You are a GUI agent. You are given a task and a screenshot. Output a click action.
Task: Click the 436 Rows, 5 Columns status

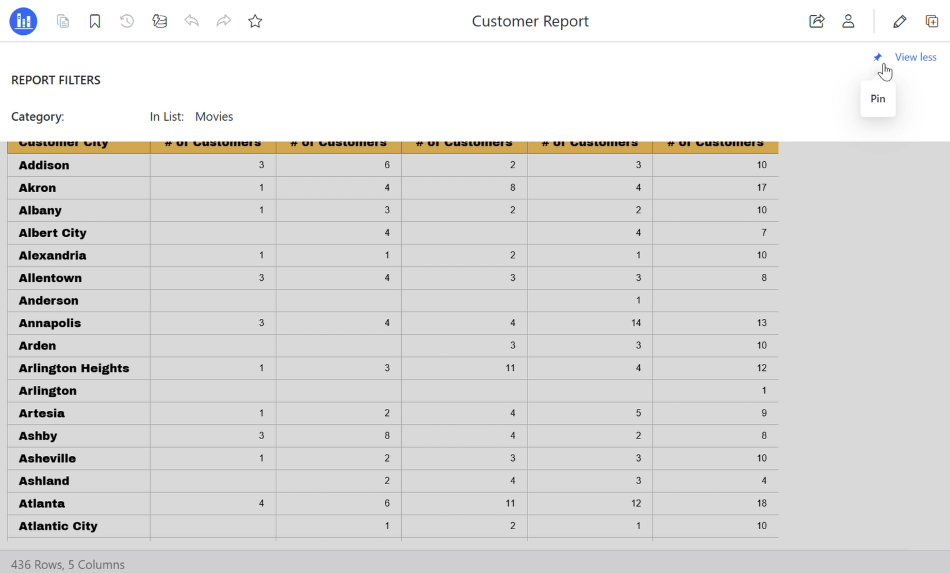[68, 565]
